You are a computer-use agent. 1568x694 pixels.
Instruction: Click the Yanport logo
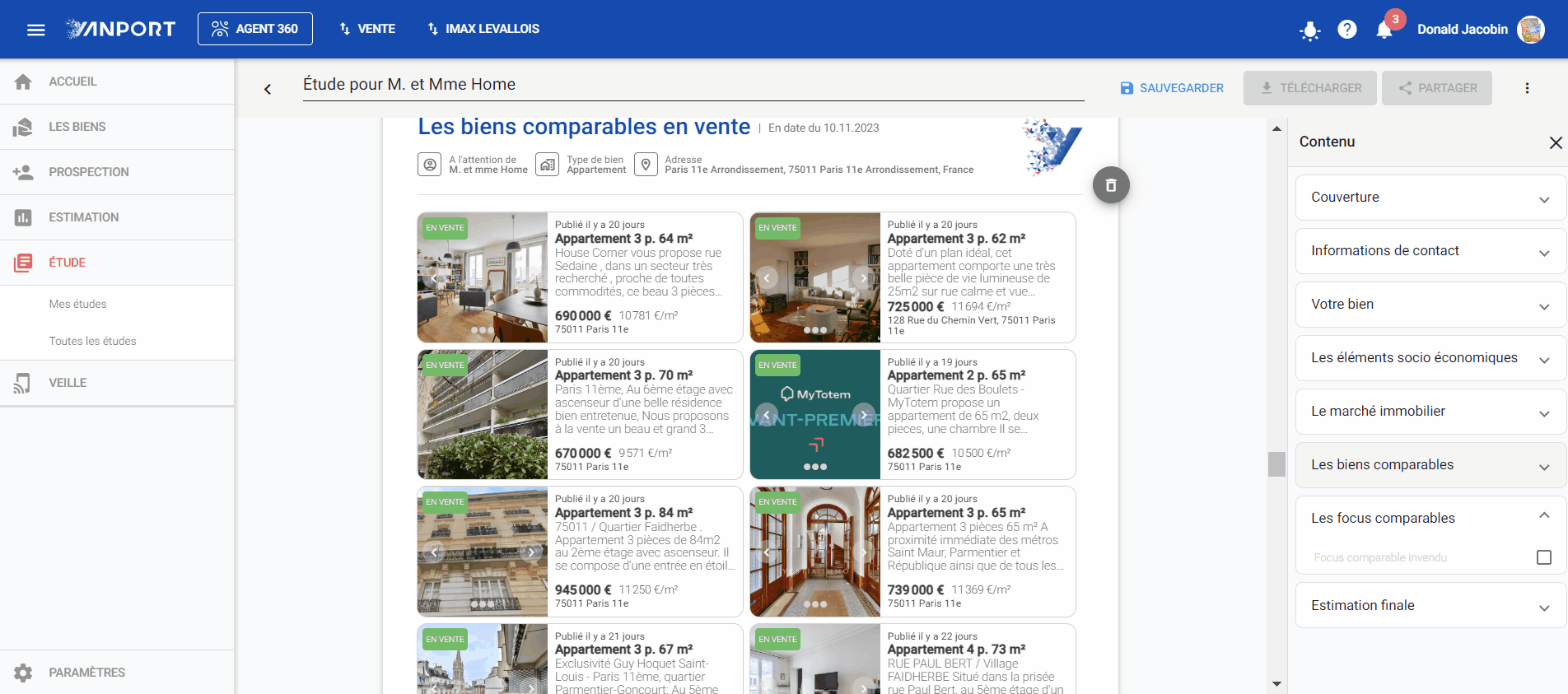(x=121, y=29)
